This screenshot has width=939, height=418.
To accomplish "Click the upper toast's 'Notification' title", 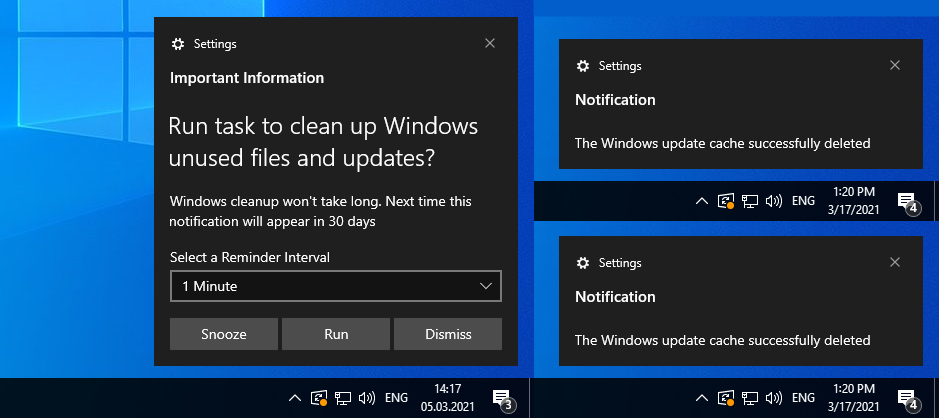I will [615, 99].
